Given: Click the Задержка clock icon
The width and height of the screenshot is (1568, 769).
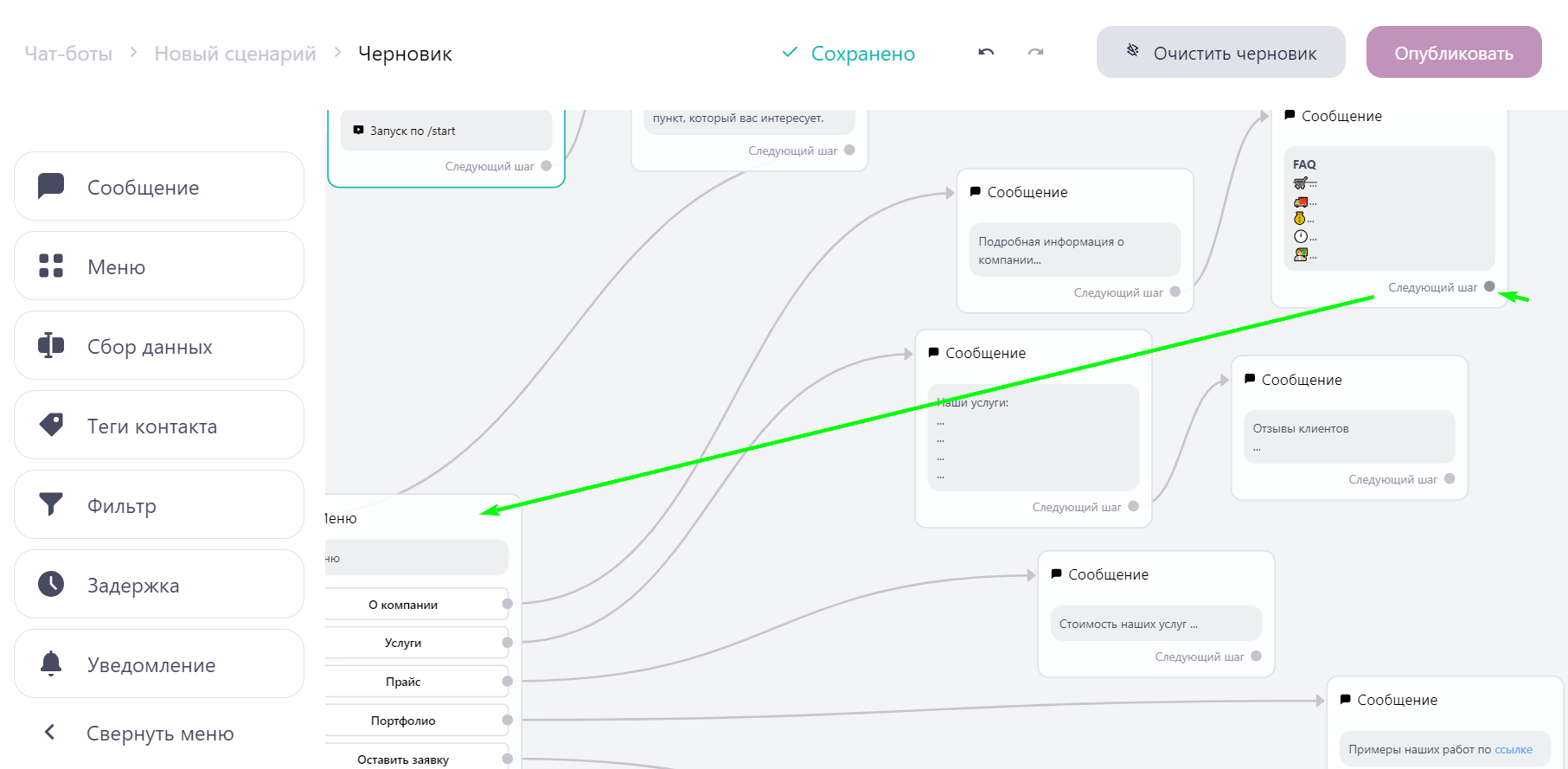Looking at the screenshot, I should [51, 584].
